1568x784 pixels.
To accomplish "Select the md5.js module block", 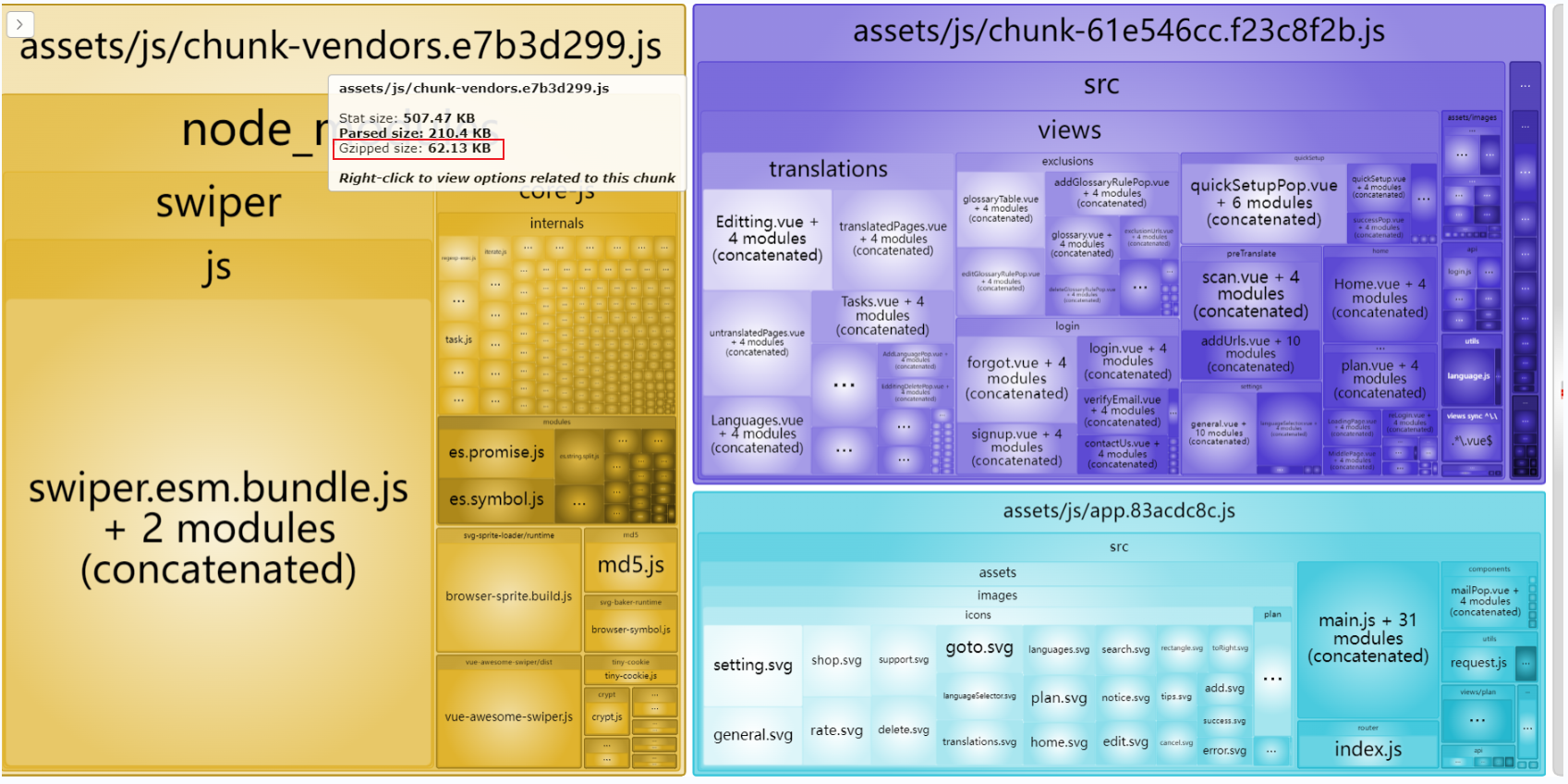I will tap(631, 565).
